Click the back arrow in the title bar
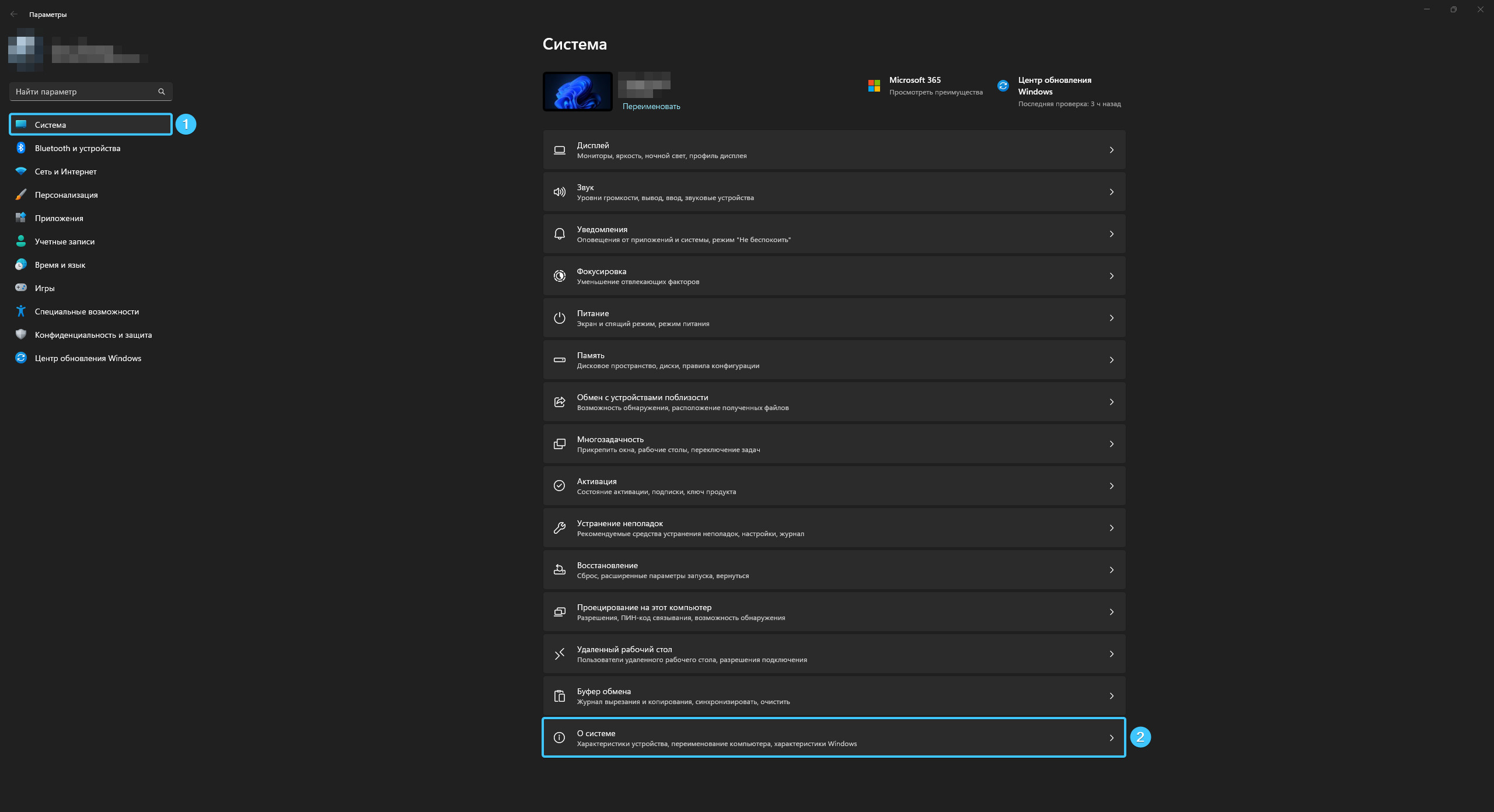 pyautogui.click(x=14, y=14)
